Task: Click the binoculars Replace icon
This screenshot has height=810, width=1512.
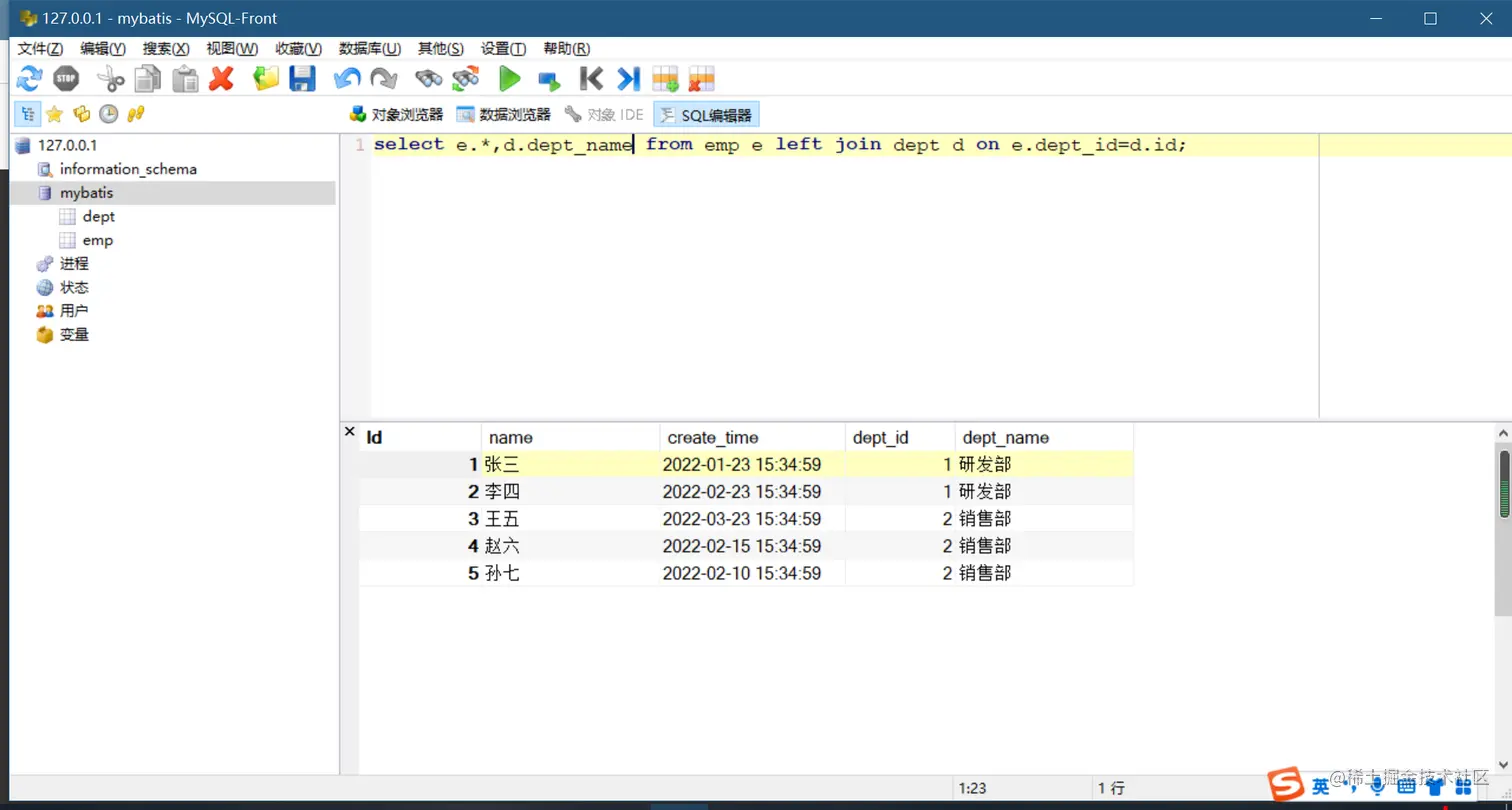Action: point(465,78)
